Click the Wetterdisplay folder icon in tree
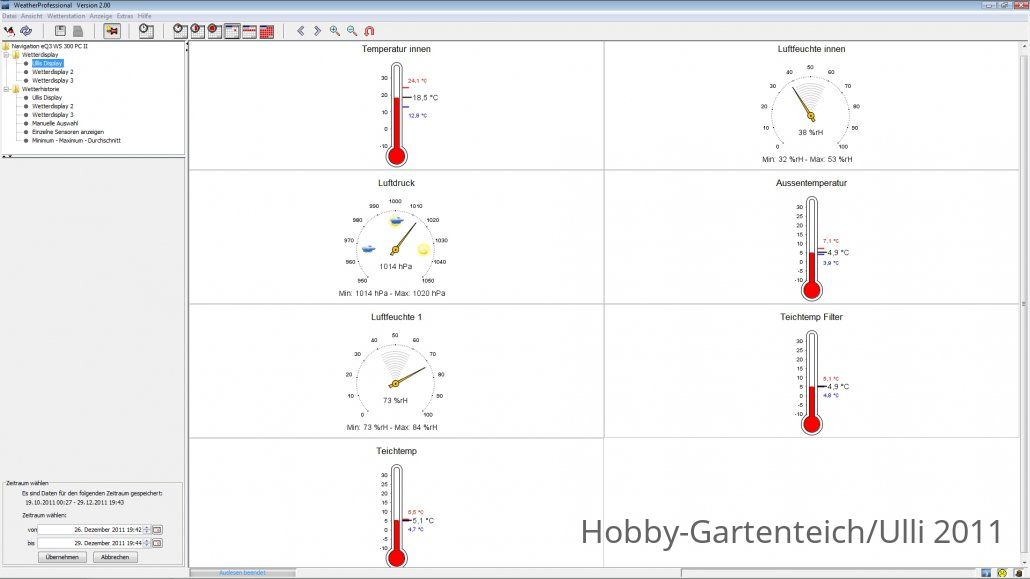 pos(16,55)
